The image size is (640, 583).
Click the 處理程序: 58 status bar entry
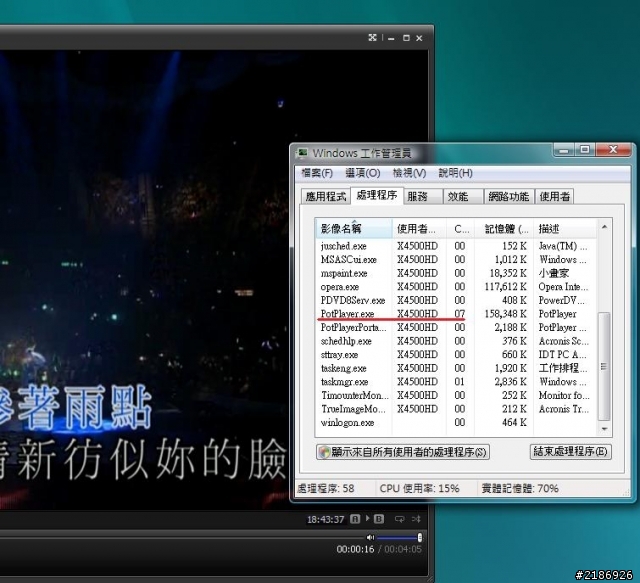point(326,488)
